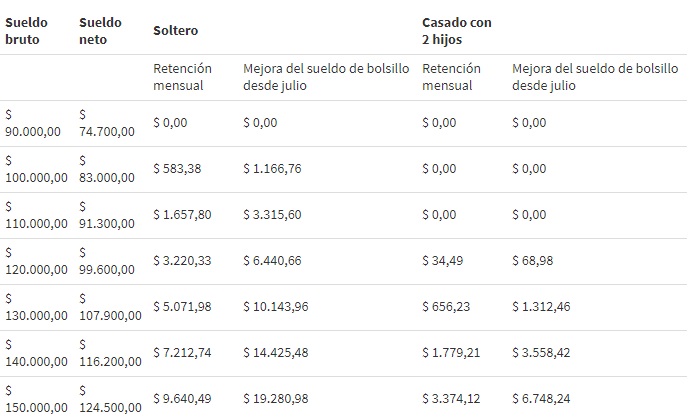The image size is (693, 420).
Task: Select the "Casado con 2 hijos" header
Action: click(457, 30)
